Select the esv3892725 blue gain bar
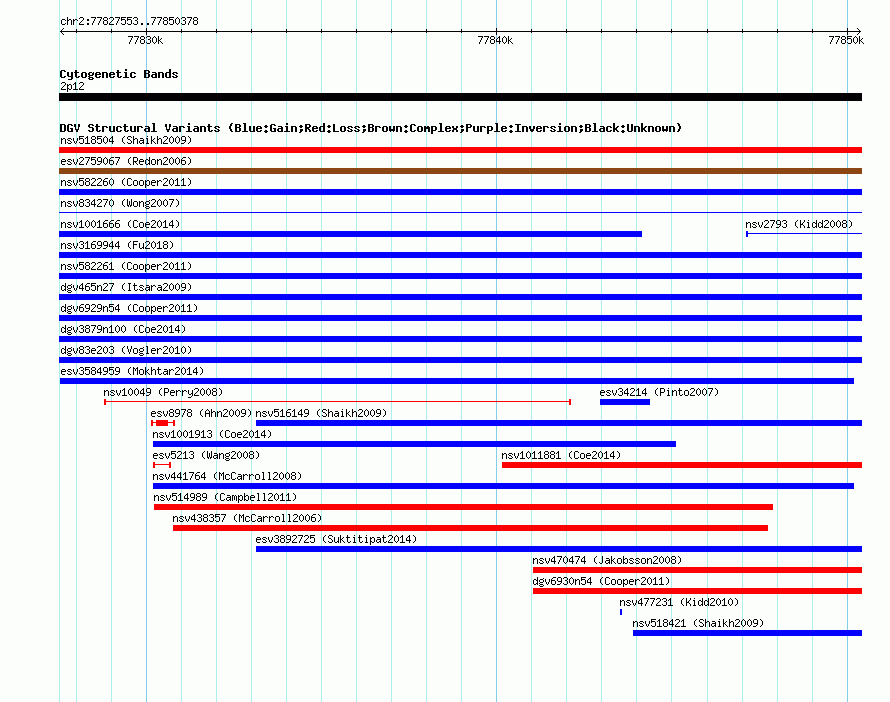 559,549
